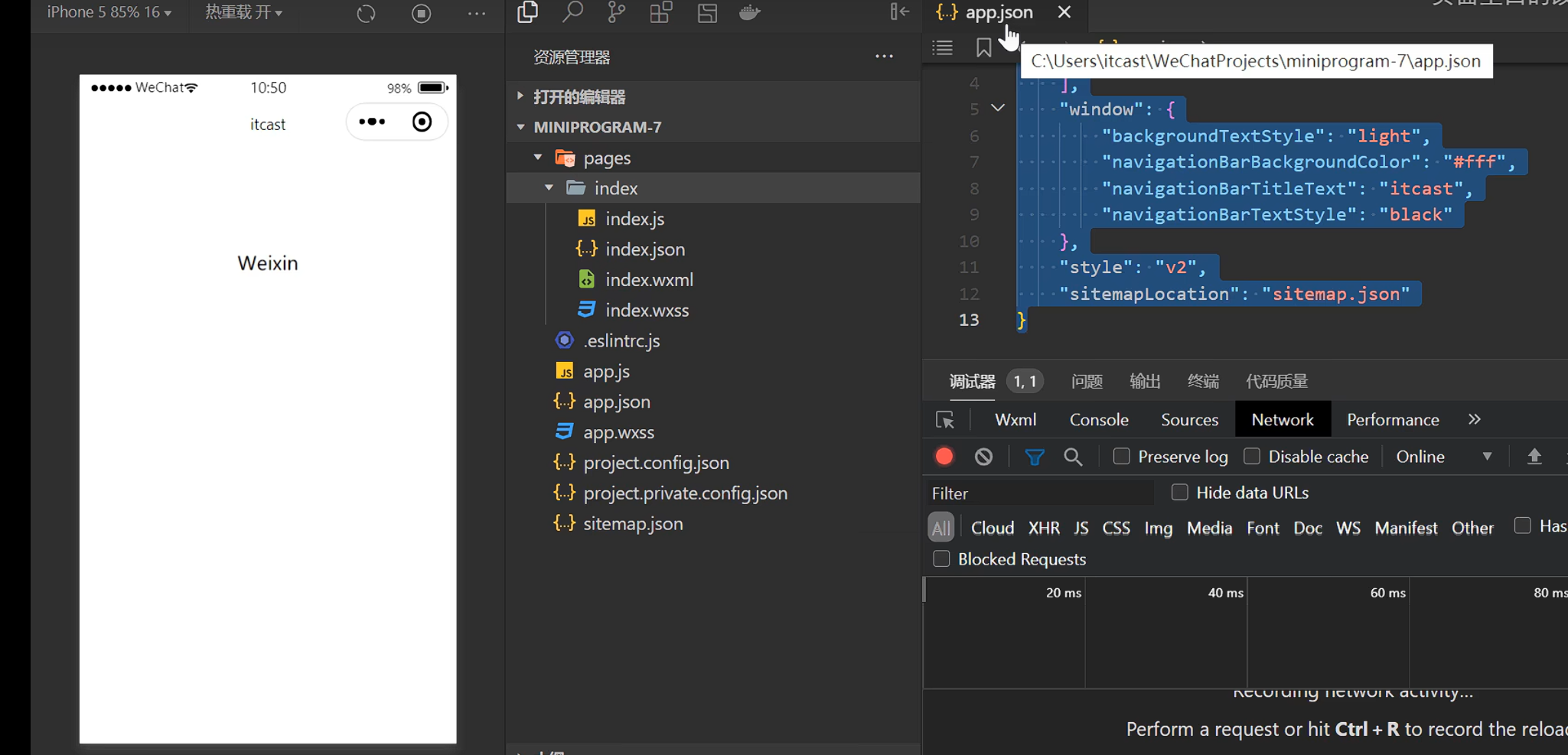The height and width of the screenshot is (755, 1568).
Task: Switch to the Sources tab
Action: (x=1189, y=420)
